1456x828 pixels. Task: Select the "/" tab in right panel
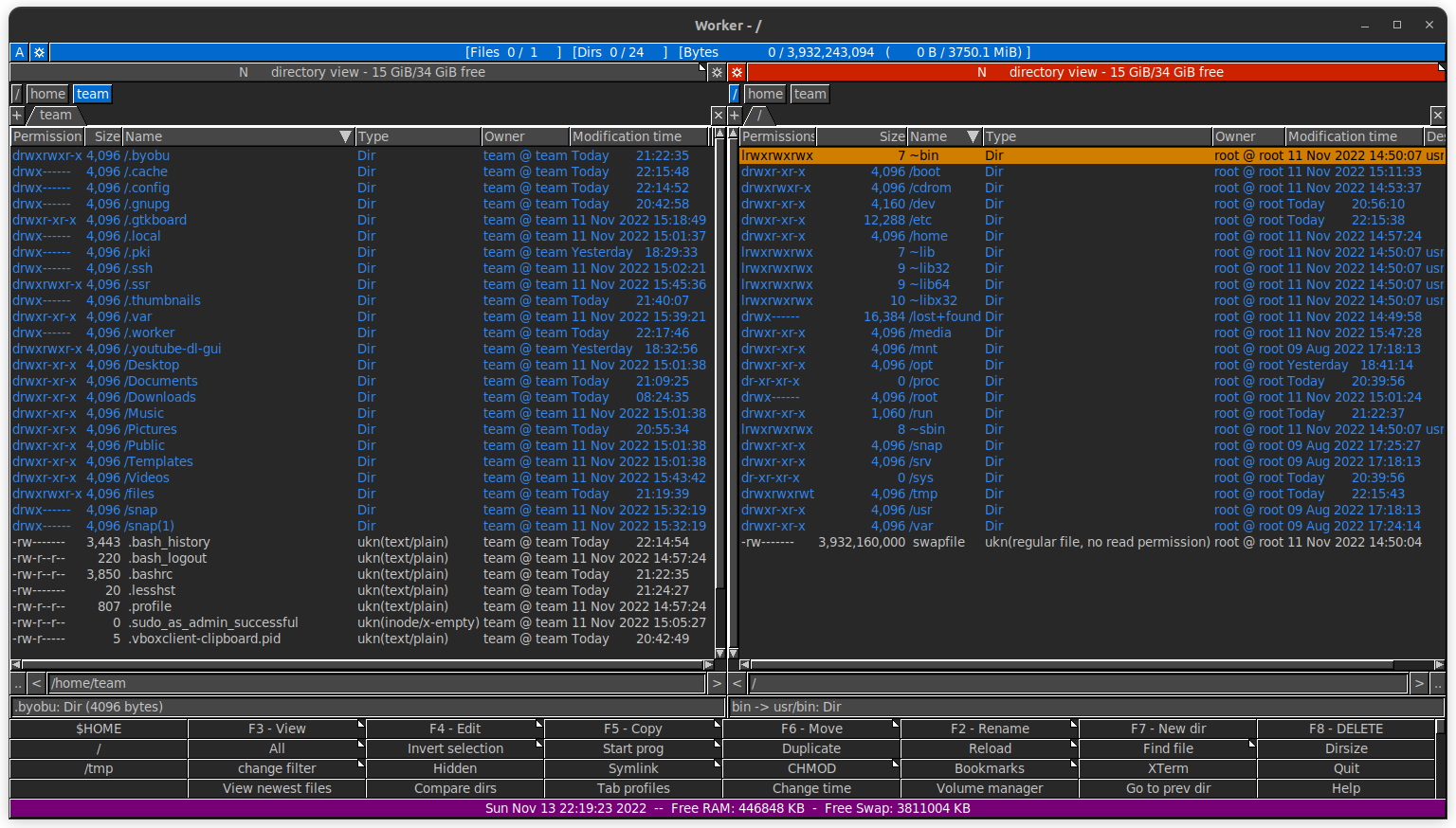coord(759,115)
